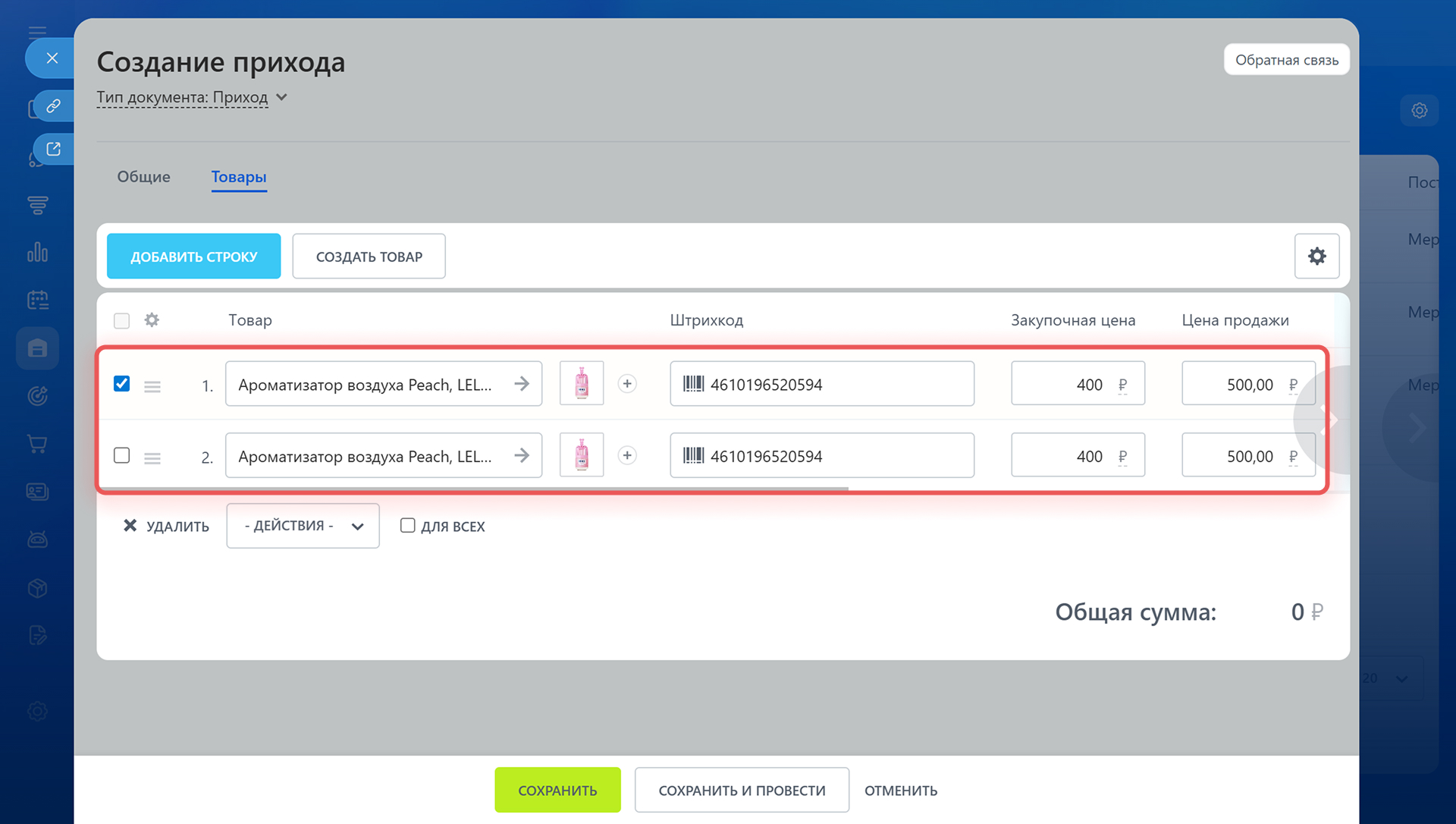This screenshot has height=824, width=1456.
Task: Toggle the select-all header checkbox
Action: click(121, 320)
